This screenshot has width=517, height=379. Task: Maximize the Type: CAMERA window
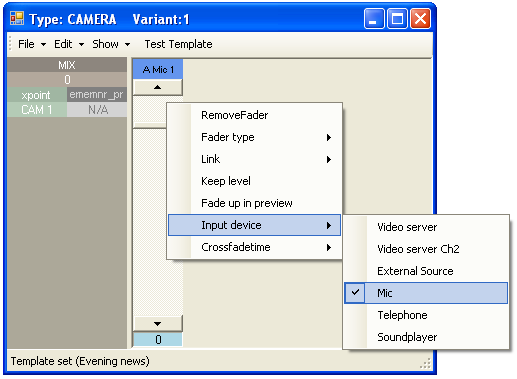click(x=397, y=19)
